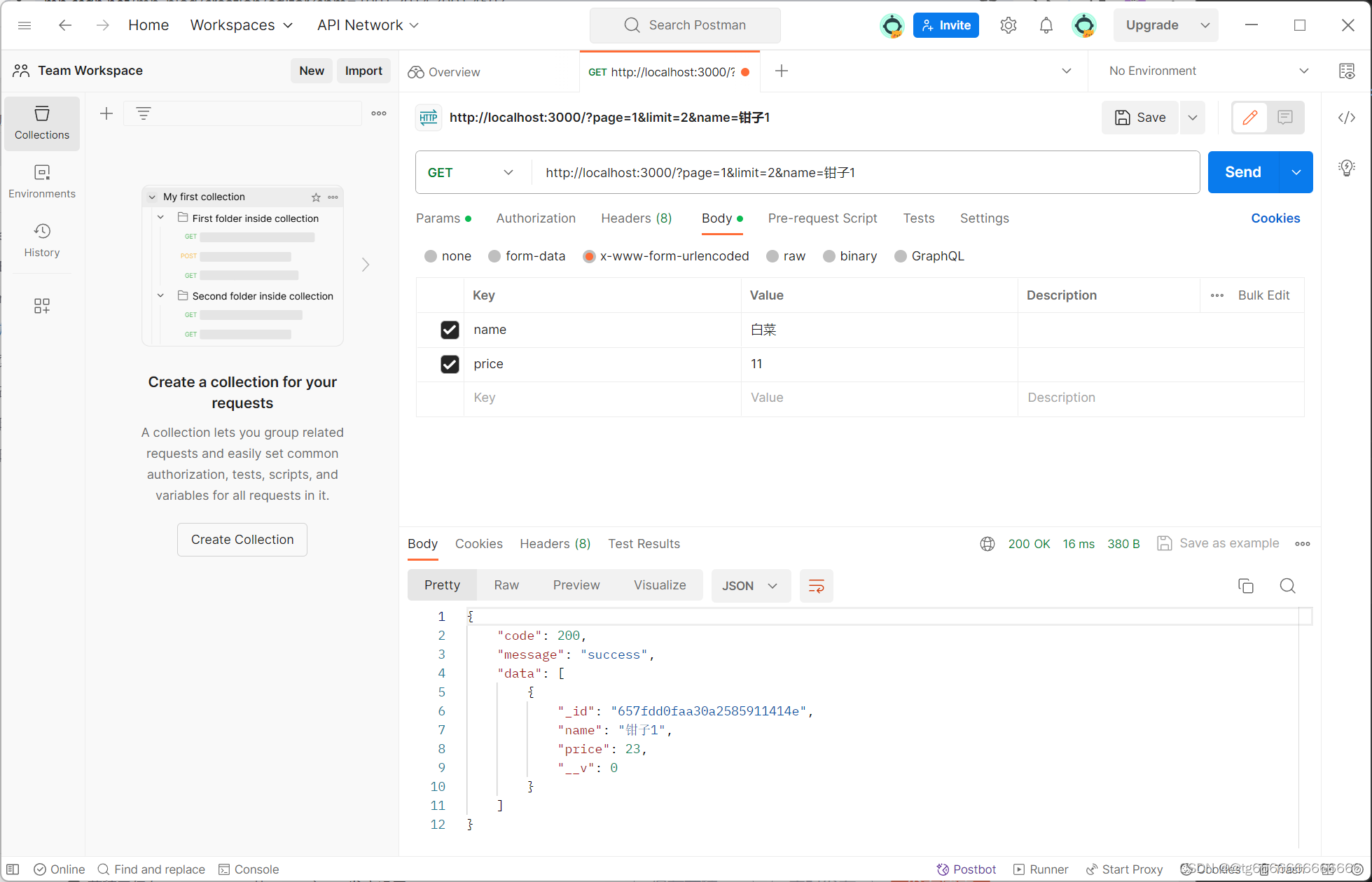Open the Cookies link
Viewport: 1372px width, 882px height.
tap(1275, 218)
